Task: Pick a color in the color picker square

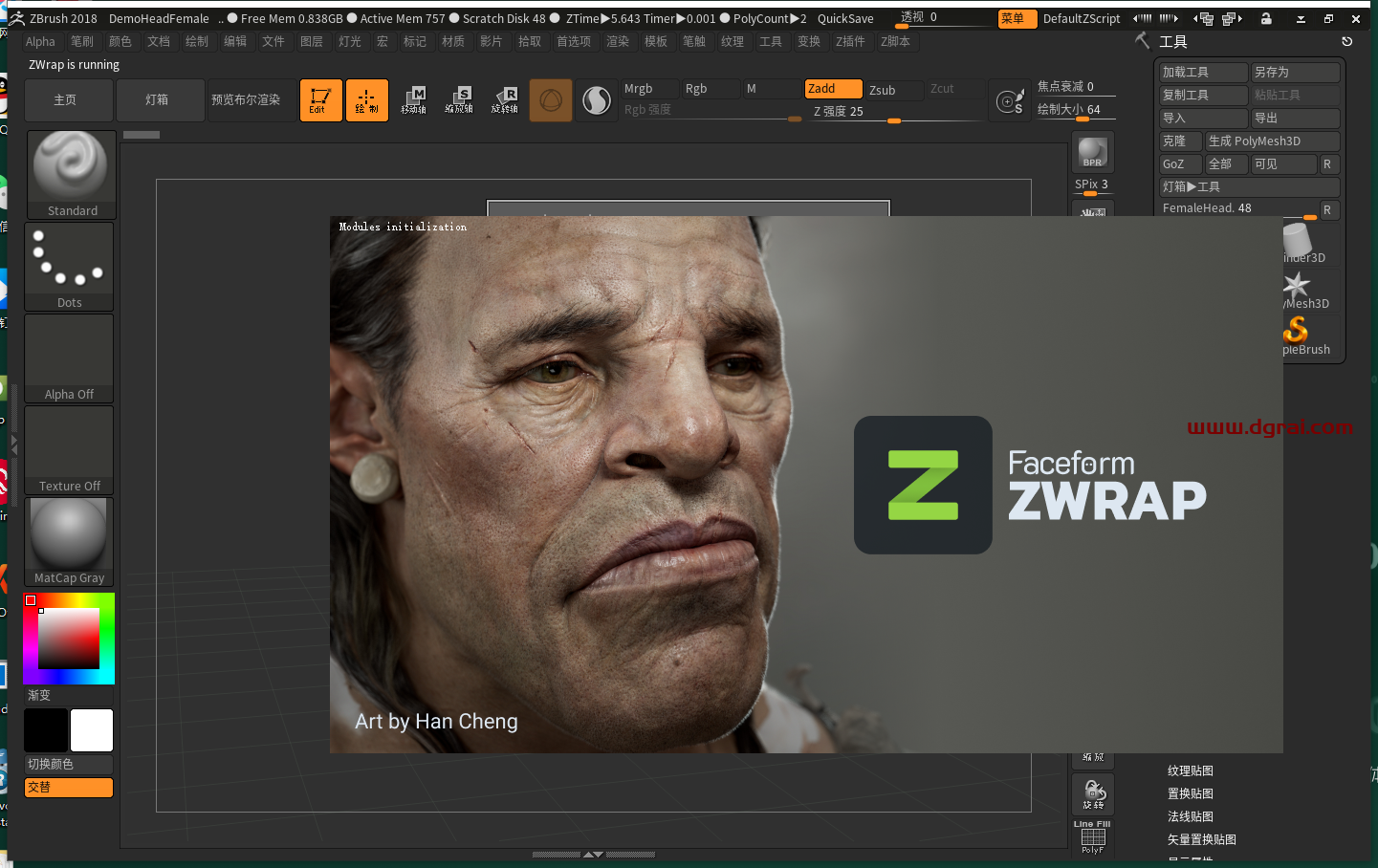Action: pyautogui.click(x=69, y=638)
